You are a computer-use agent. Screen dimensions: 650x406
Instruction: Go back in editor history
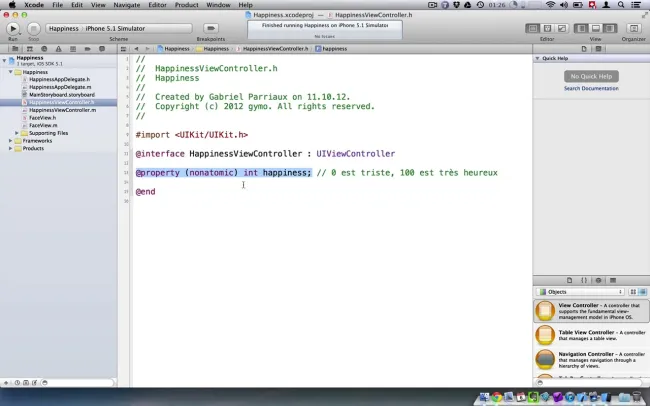pyautogui.click(x=136, y=49)
